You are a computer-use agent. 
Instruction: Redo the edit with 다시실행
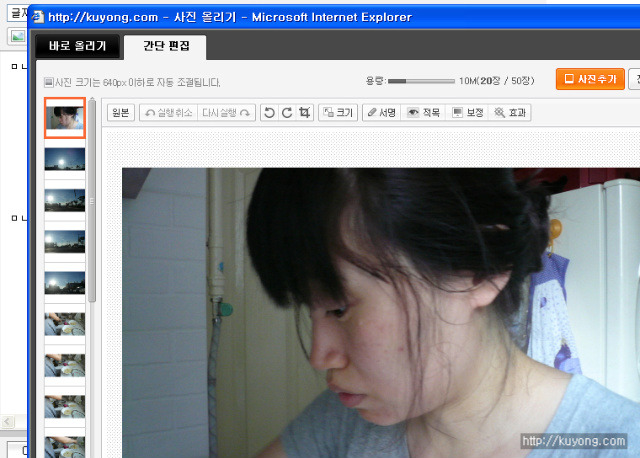227,113
